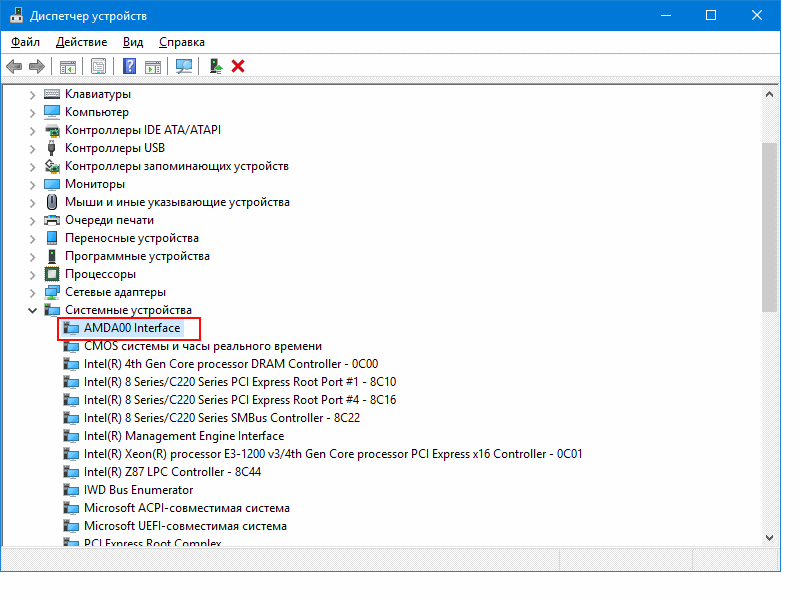Click the update driver green arrow icon
This screenshot has width=800, height=600.
pyautogui.click(x=216, y=66)
